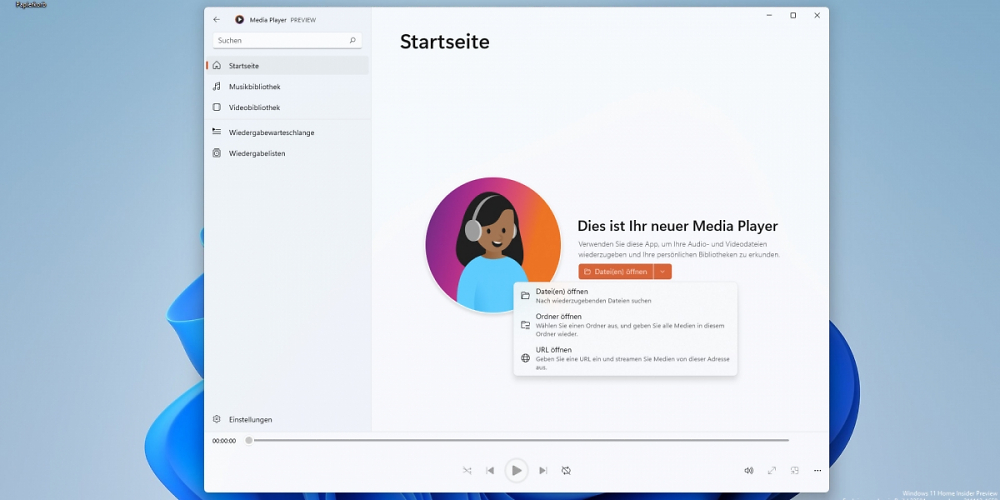Click the Media Player app logo icon
The height and width of the screenshot is (500, 1000).
point(239,20)
